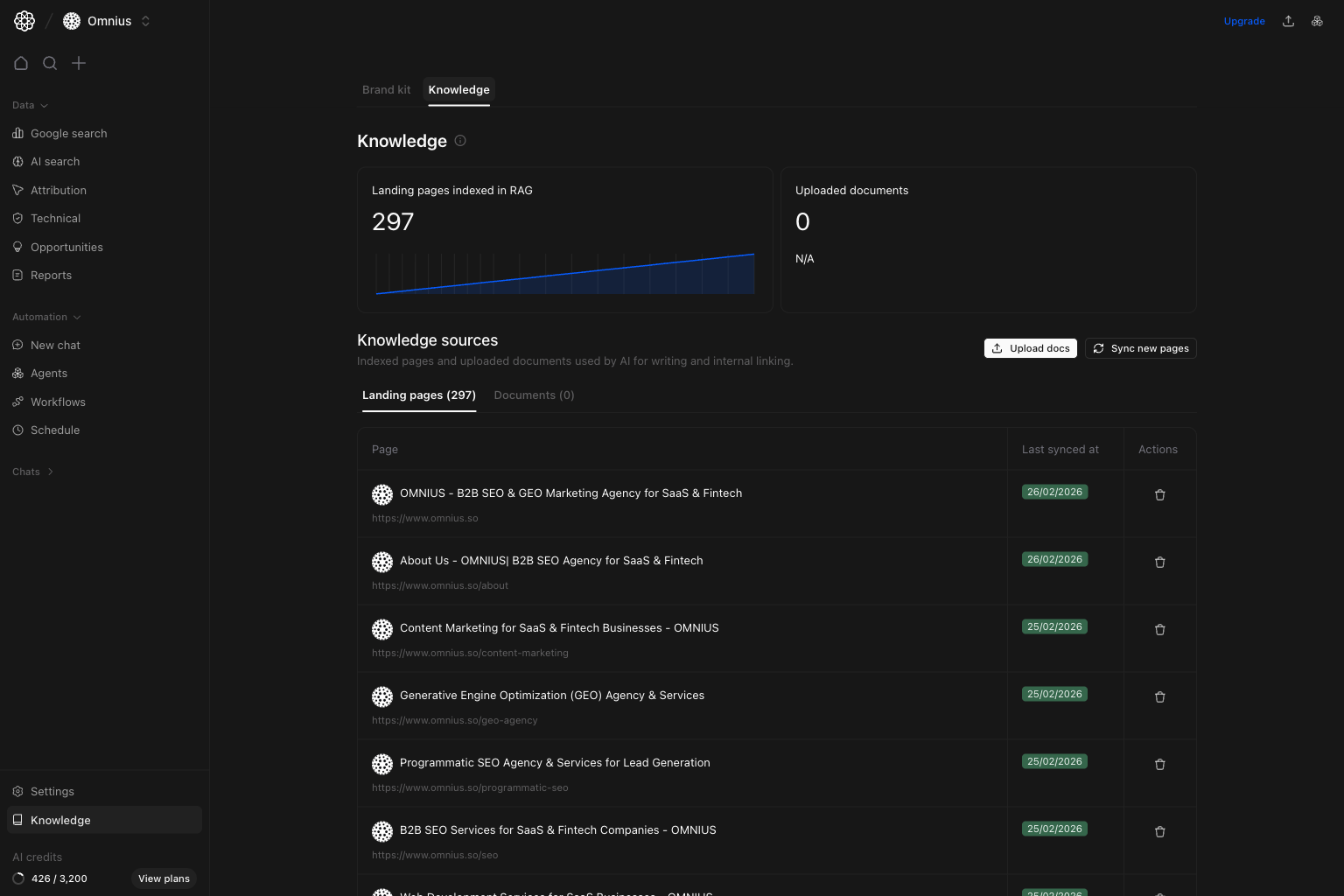Select AI search from the sidebar
Image resolution: width=1344 pixels, height=896 pixels.
click(x=54, y=161)
